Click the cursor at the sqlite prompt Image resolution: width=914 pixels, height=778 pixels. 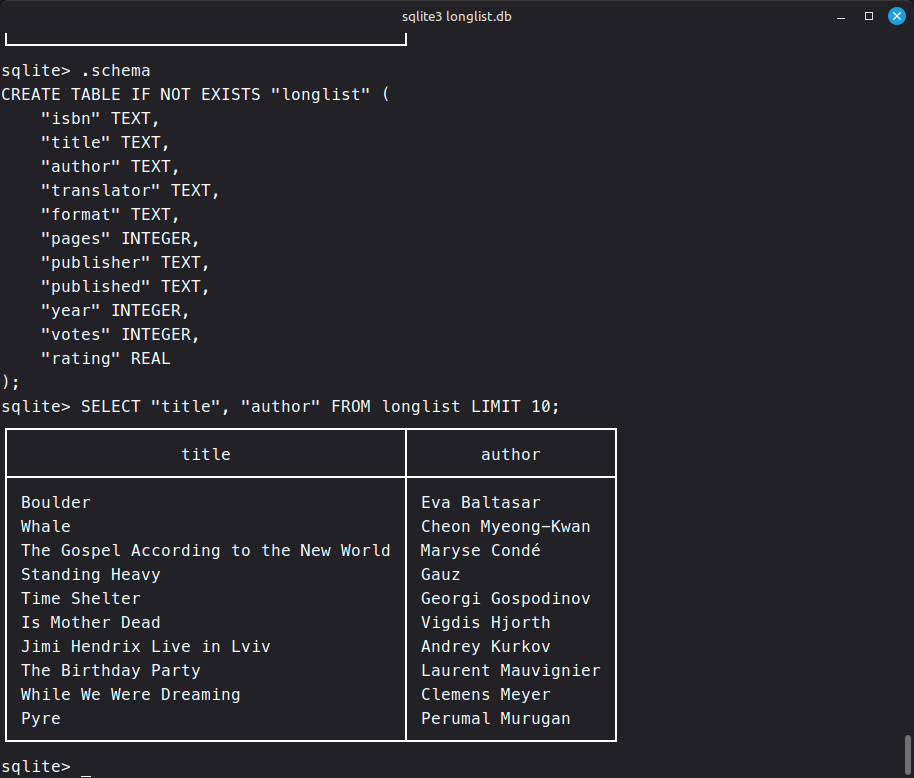[x=86, y=767]
